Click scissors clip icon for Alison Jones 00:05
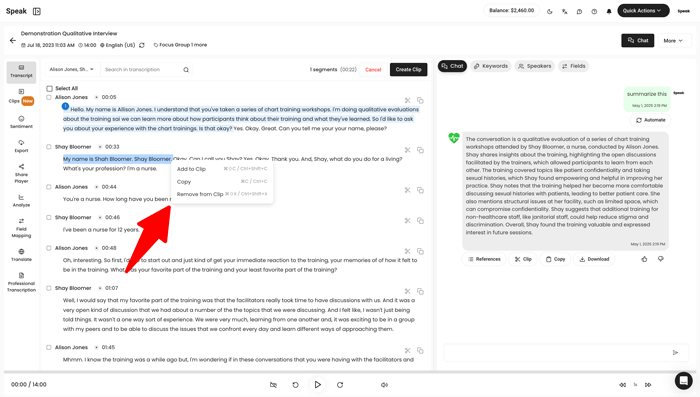Screen dimensions: 700x397 [x=407, y=100]
